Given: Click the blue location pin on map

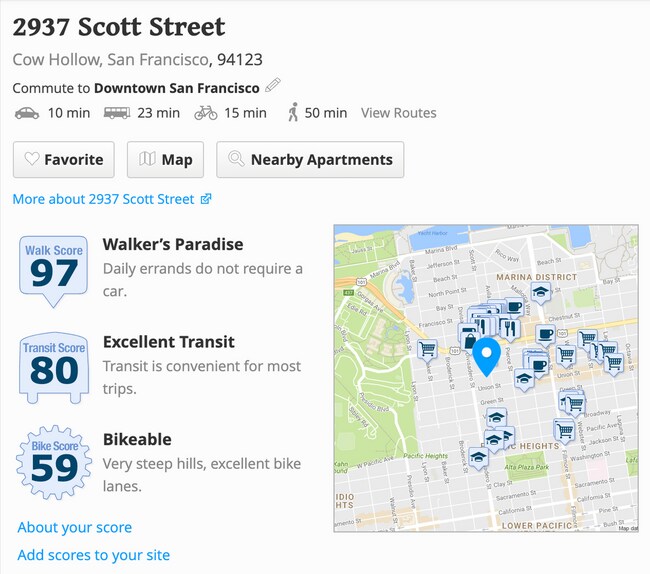Looking at the screenshot, I should click(486, 356).
